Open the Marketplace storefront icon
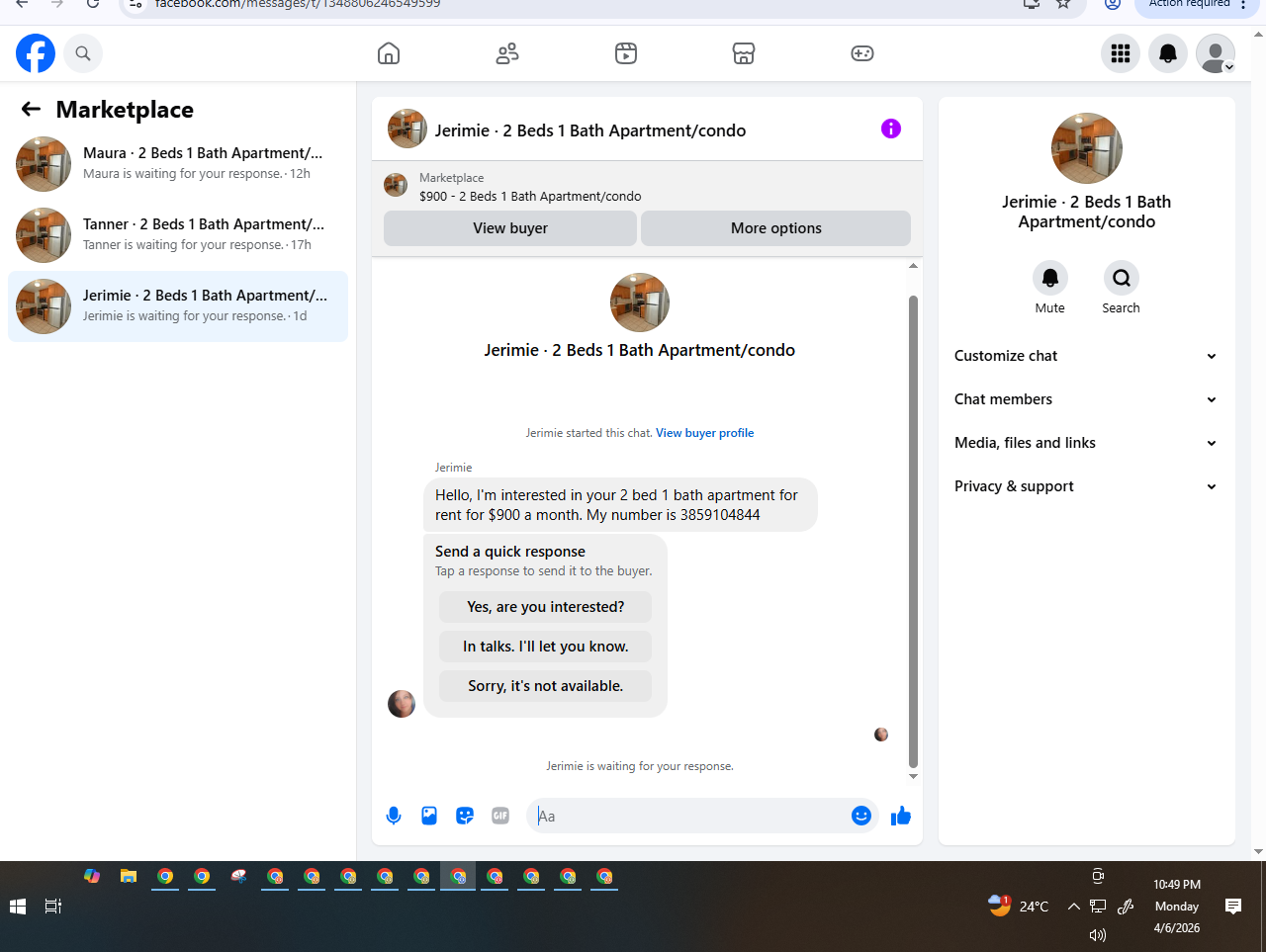Viewport: 1266px width, 952px height. pyautogui.click(x=744, y=53)
